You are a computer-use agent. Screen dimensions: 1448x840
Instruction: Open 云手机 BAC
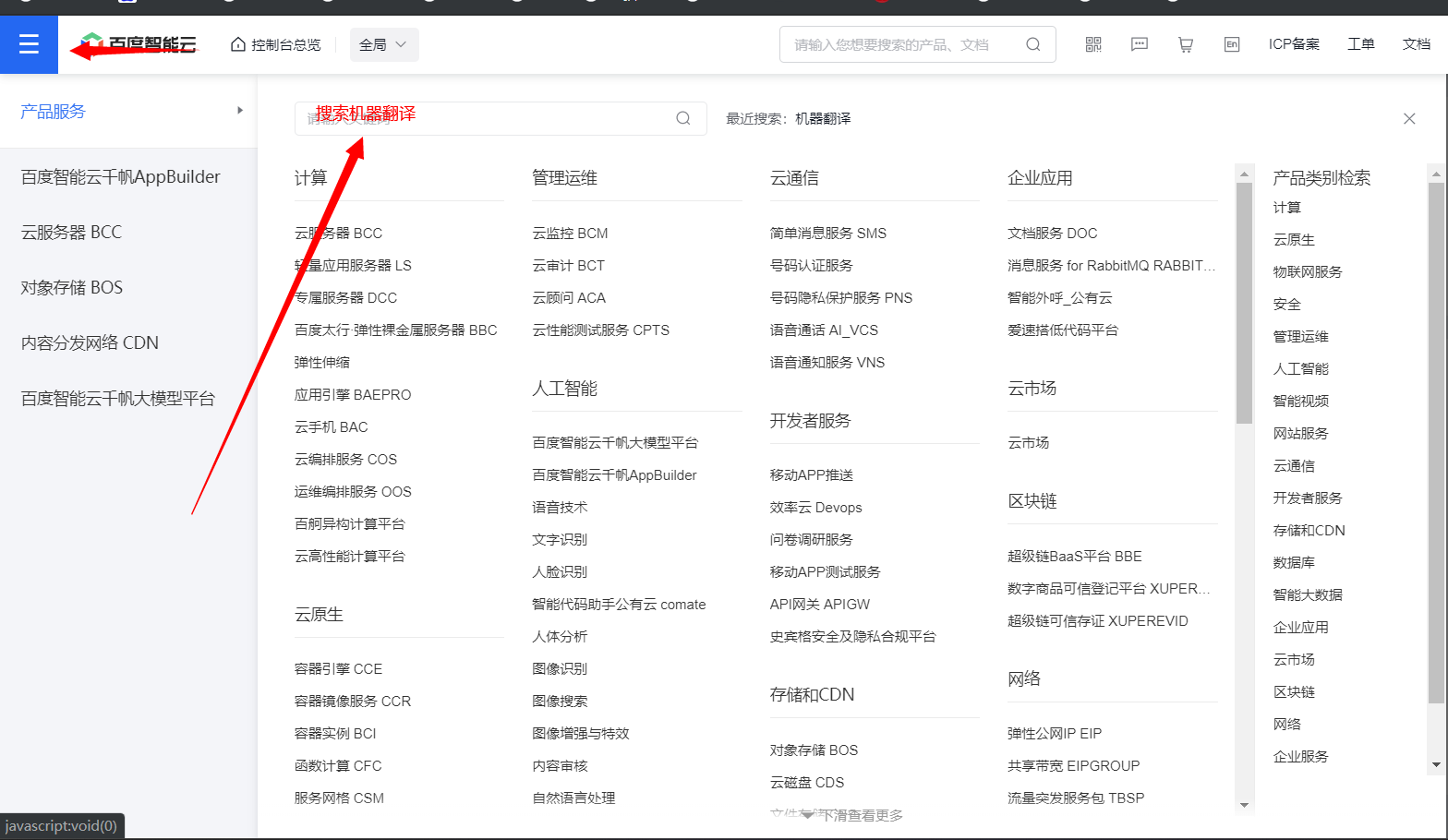(x=331, y=426)
